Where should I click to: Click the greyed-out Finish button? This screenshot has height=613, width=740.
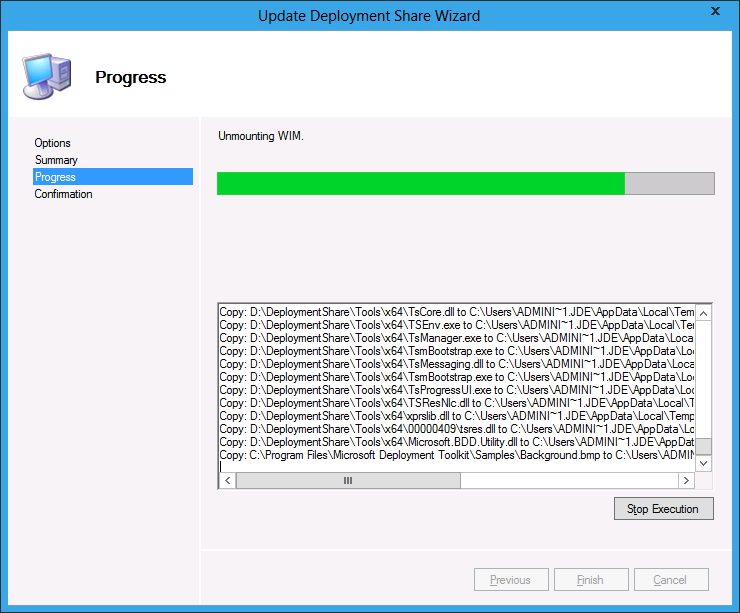point(590,580)
